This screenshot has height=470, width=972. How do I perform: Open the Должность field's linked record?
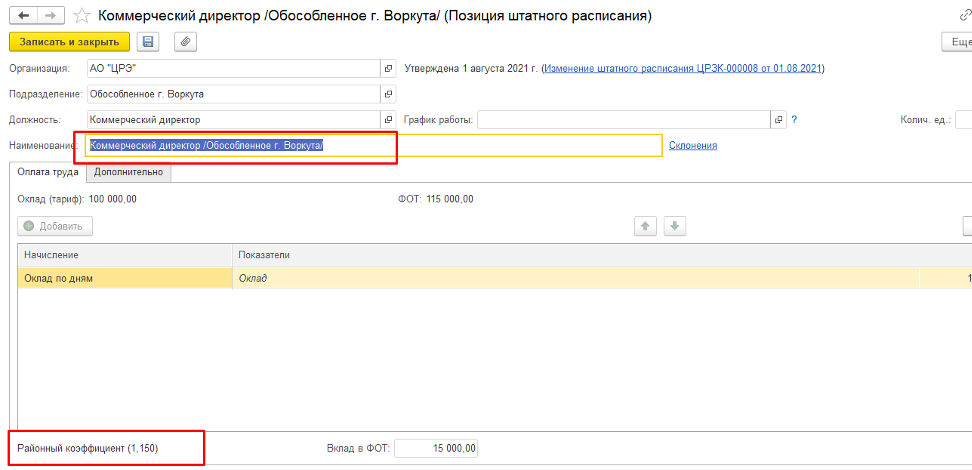[x=388, y=120]
